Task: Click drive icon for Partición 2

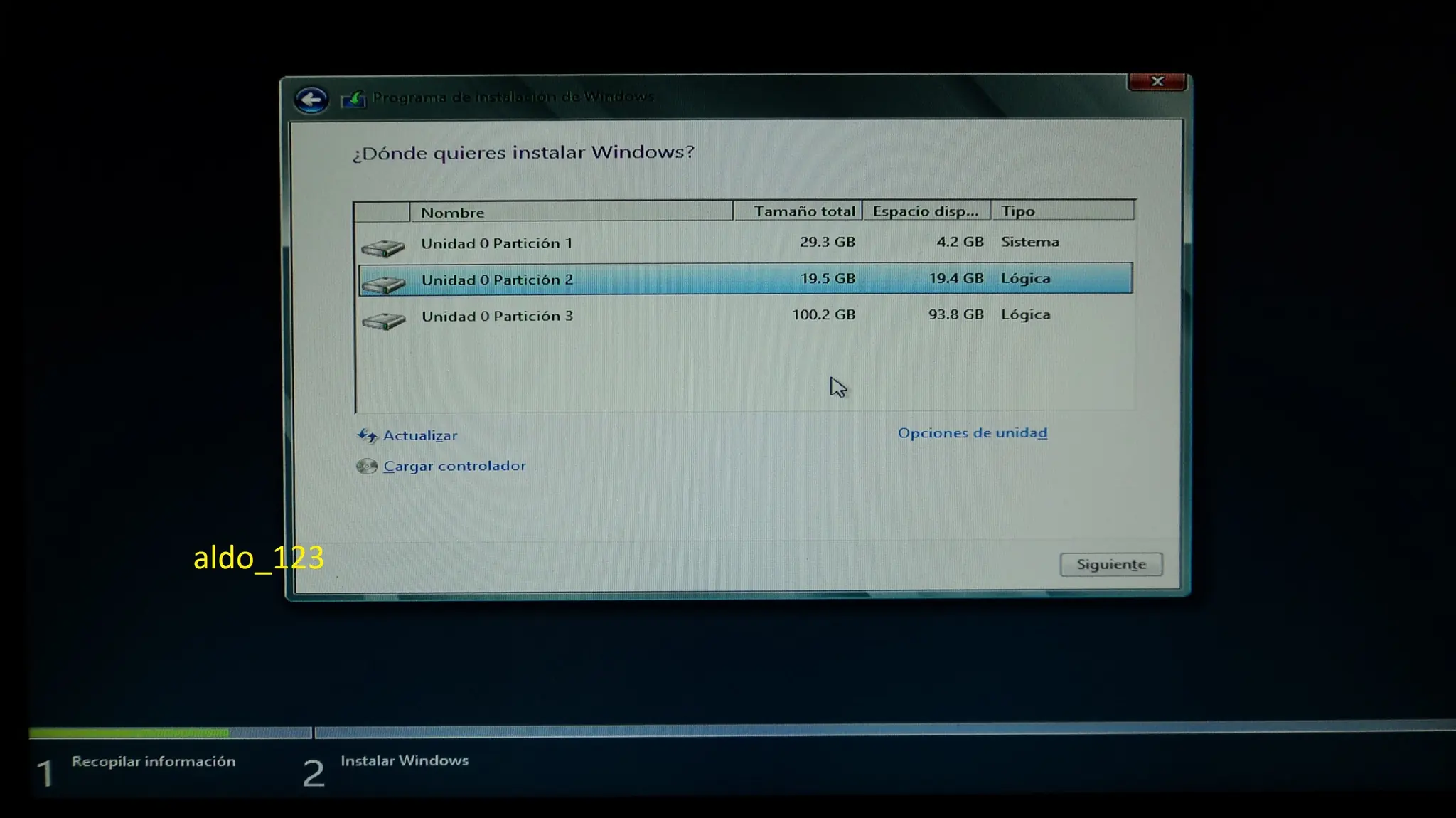Action: coord(383,284)
